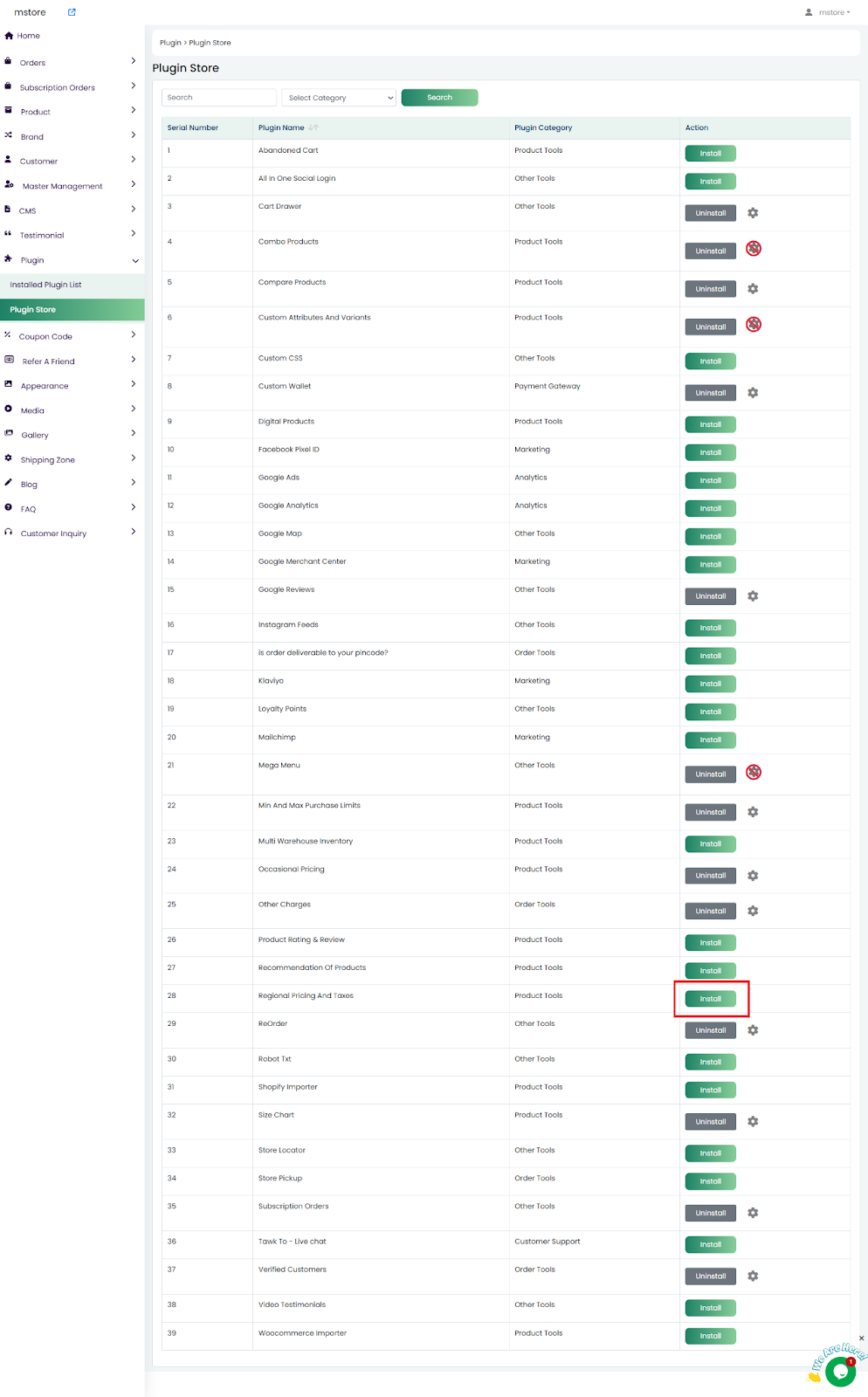868x1397 pixels.
Task: Open settings gear for Size Chart plugin
Action: coord(753,1122)
